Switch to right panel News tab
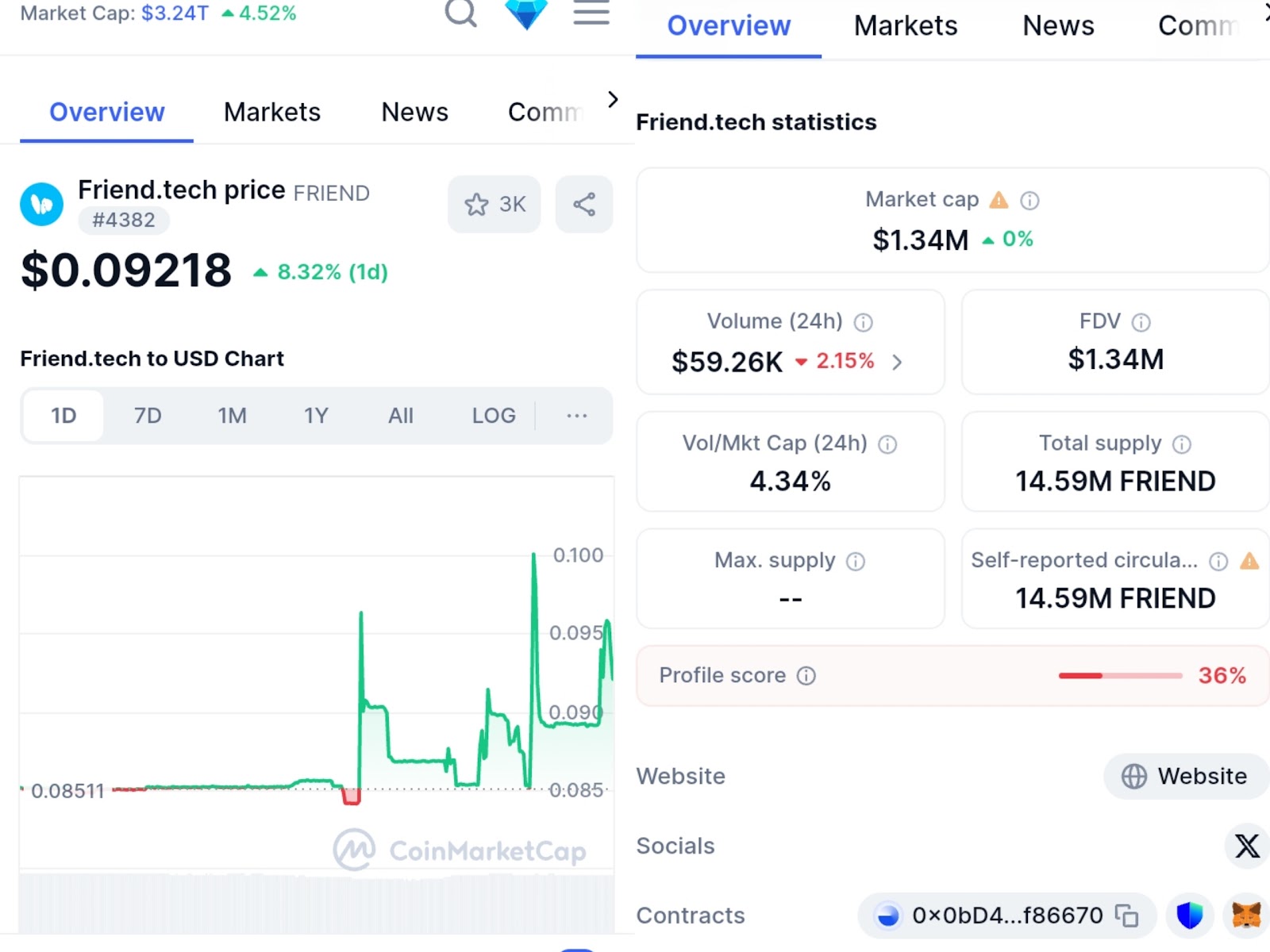Screen dimensions: 1270x952 pyautogui.click(x=1058, y=26)
